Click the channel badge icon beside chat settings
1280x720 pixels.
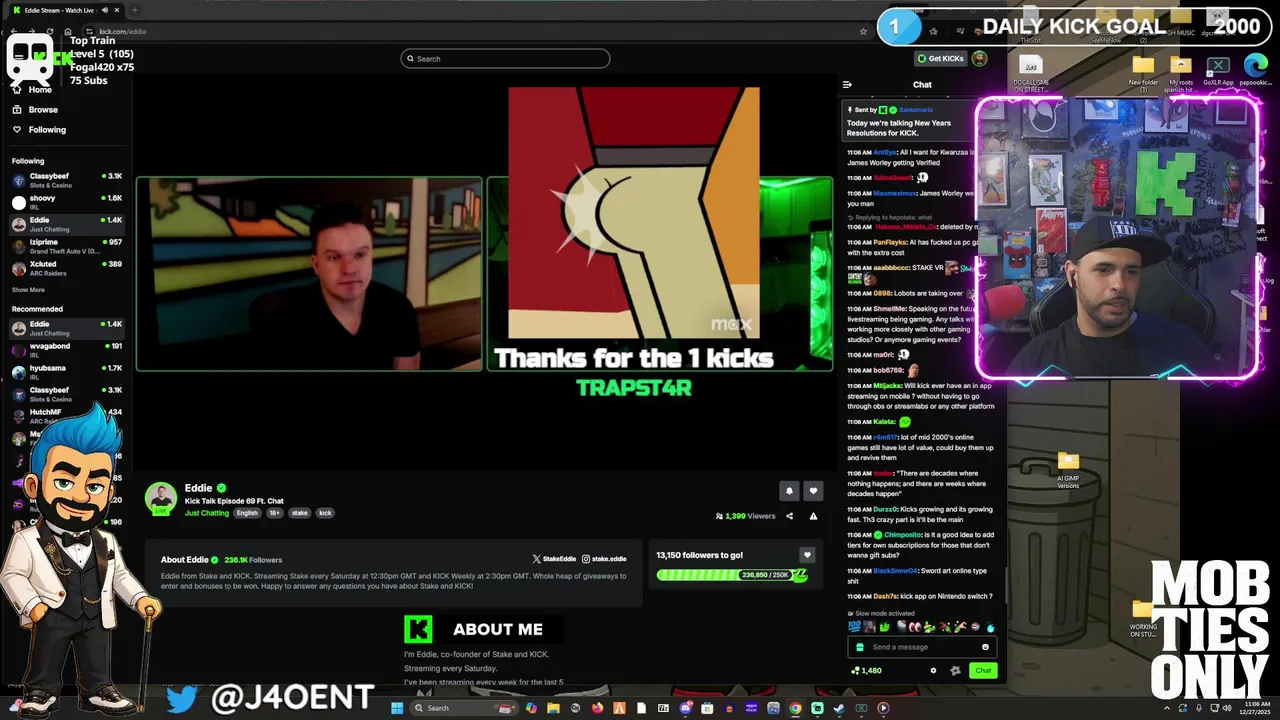[x=955, y=670]
